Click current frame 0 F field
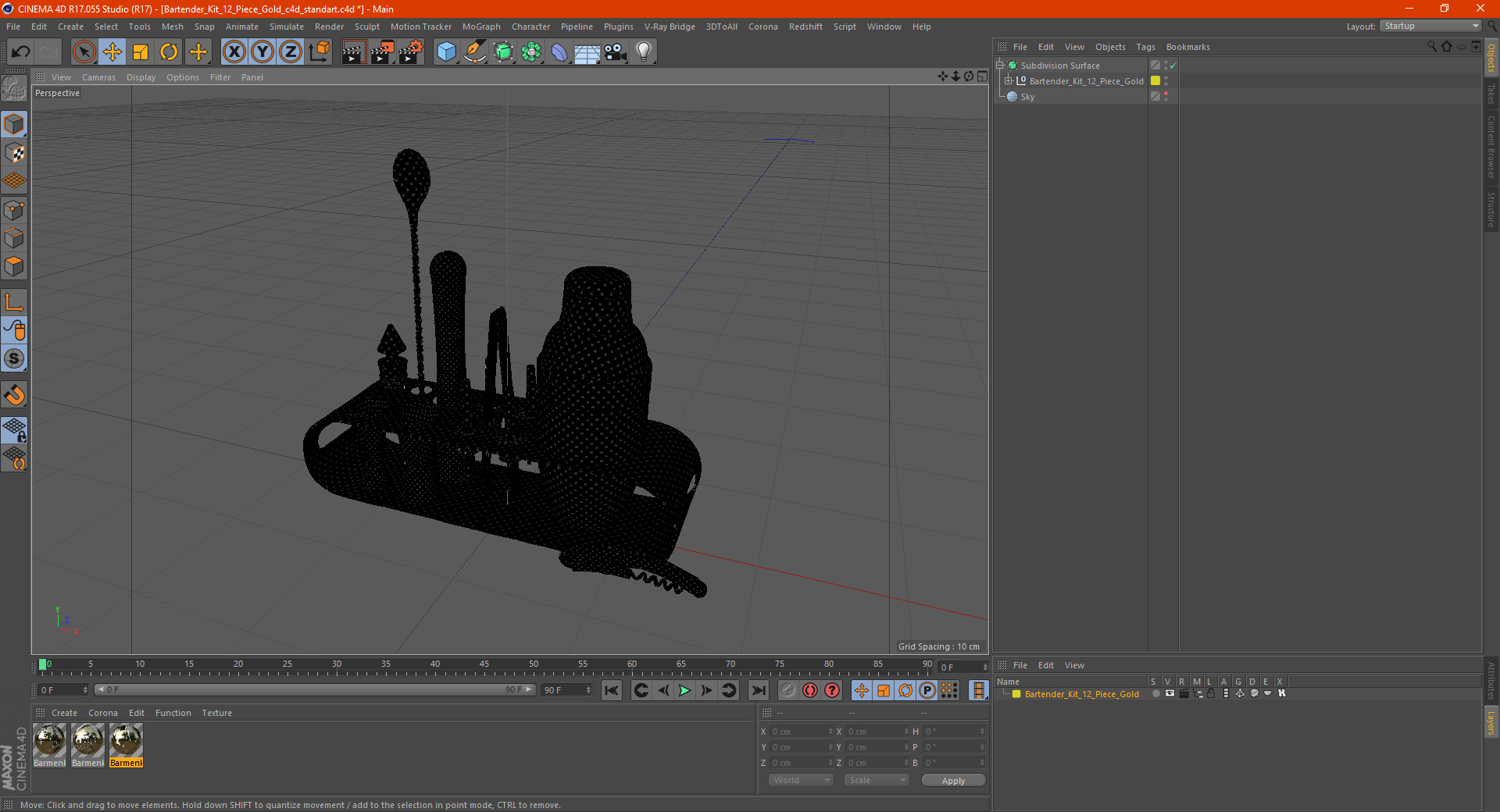The height and width of the screenshot is (812, 1500). 62,690
